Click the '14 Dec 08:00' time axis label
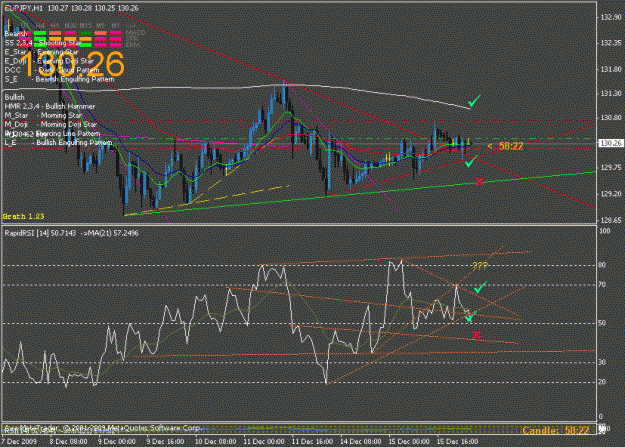Viewport: 625px width, 447px height. coord(361,441)
